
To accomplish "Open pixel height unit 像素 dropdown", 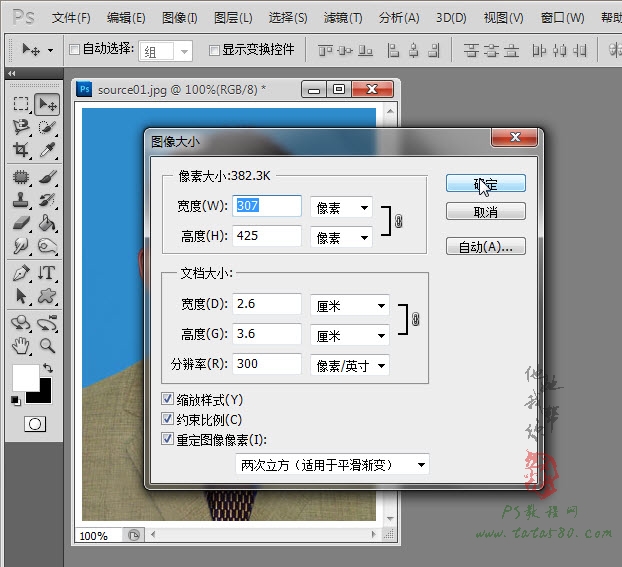I will point(342,237).
